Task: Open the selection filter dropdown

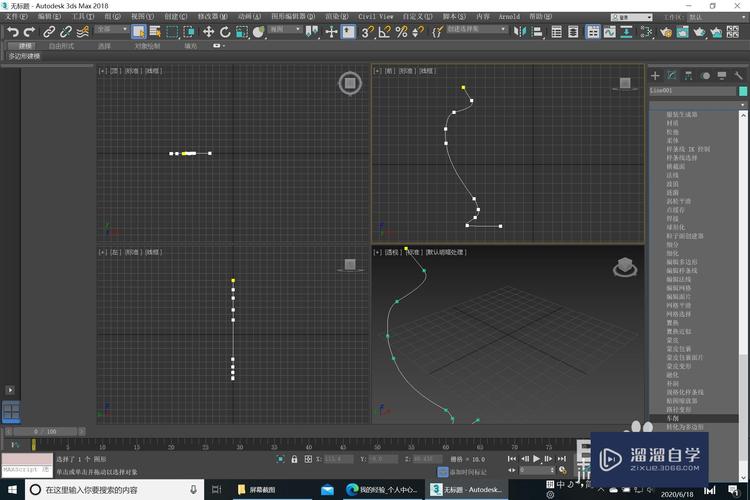Action: coord(111,29)
